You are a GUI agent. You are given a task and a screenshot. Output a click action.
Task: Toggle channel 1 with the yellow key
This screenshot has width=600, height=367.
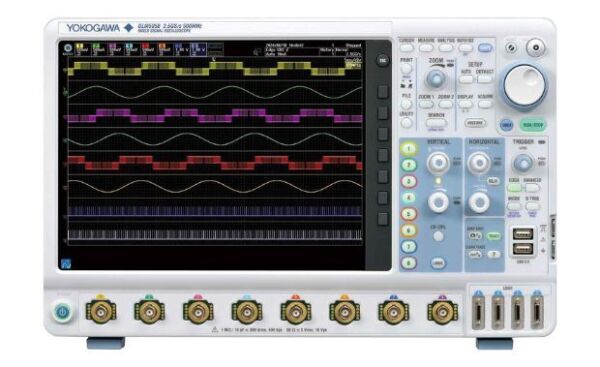(x=409, y=148)
